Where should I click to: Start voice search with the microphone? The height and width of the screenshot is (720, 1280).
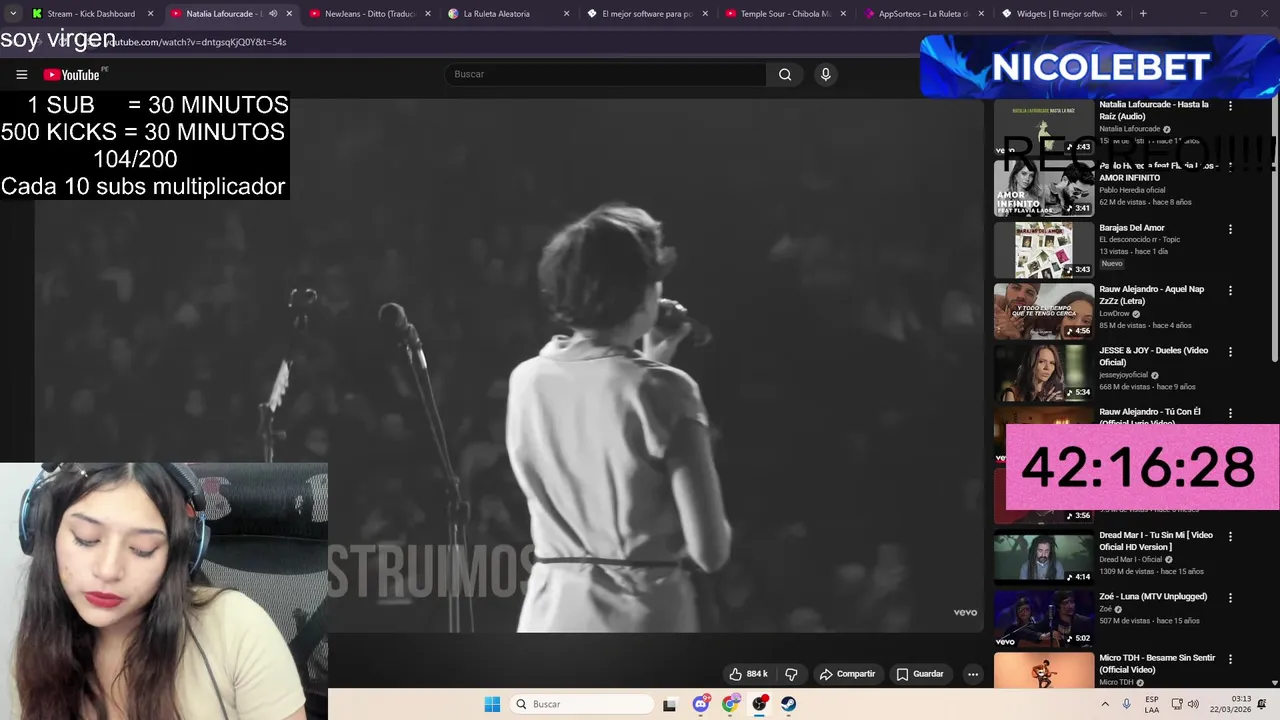tap(825, 74)
